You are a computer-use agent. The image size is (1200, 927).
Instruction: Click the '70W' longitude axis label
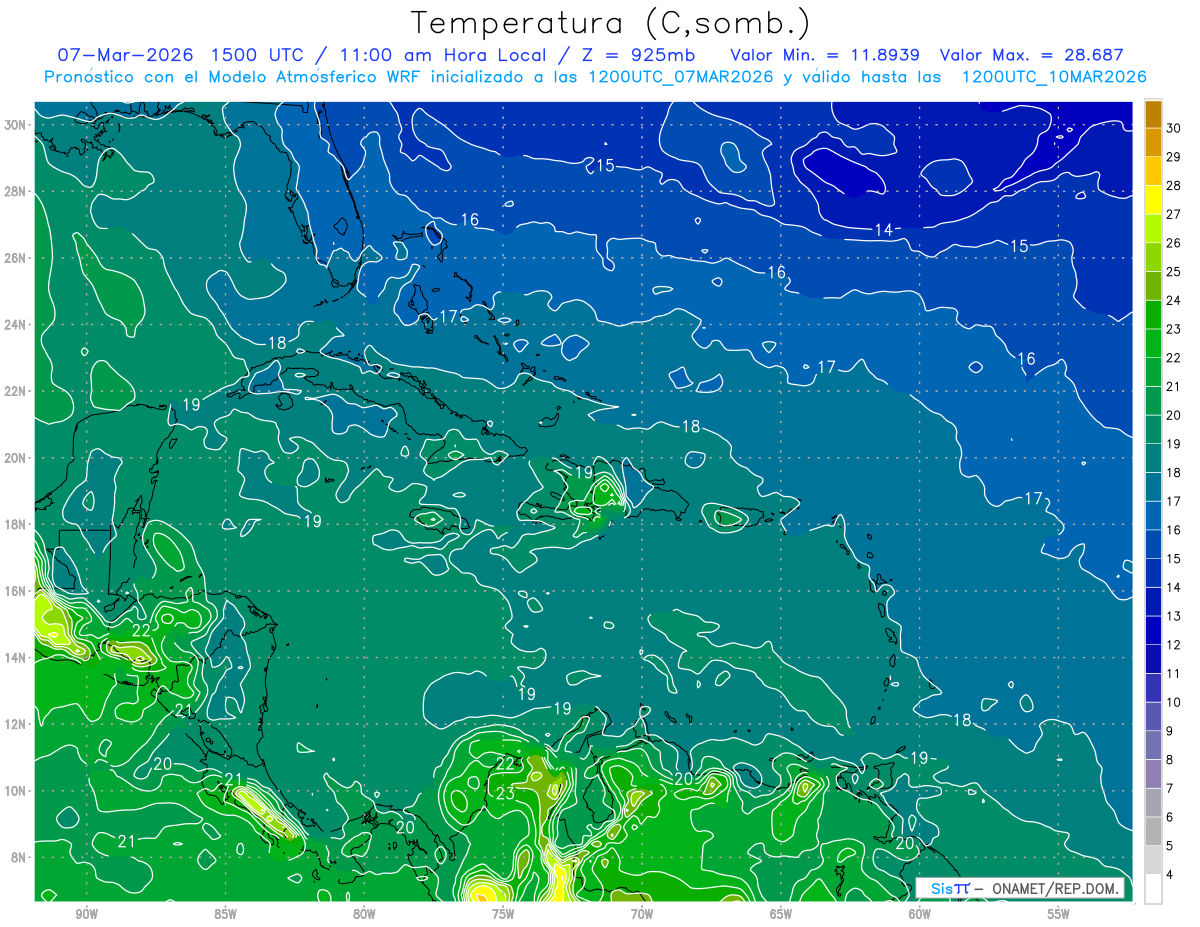pyautogui.click(x=642, y=914)
